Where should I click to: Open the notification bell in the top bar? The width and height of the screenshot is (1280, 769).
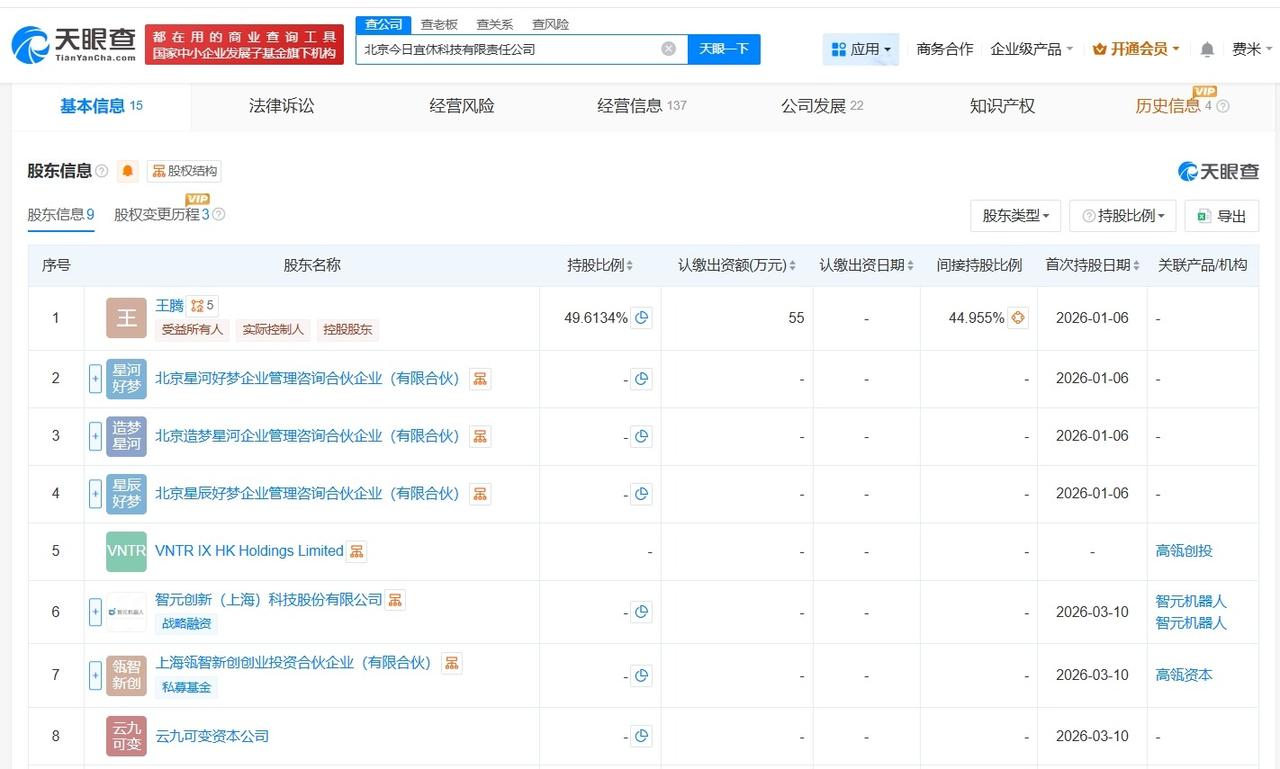1207,49
